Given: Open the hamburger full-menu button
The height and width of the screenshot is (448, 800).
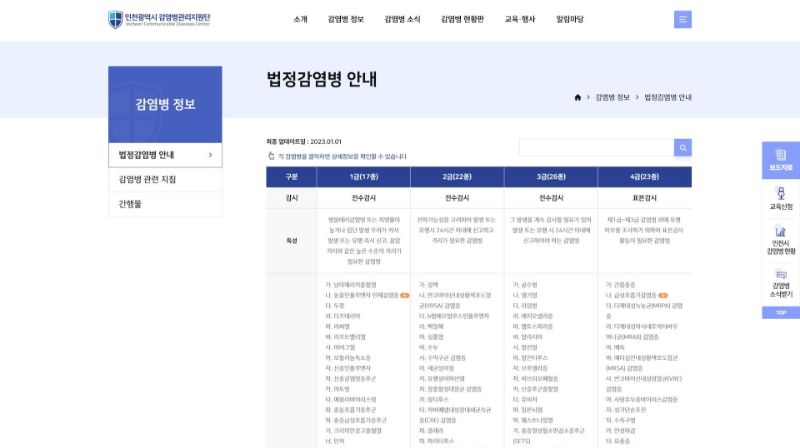Looking at the screenshot, I should [x=683, y=19].
